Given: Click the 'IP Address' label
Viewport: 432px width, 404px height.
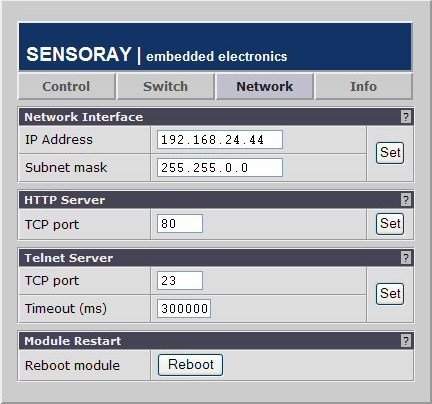Looking at the screenshot, I should coord(59,140).
